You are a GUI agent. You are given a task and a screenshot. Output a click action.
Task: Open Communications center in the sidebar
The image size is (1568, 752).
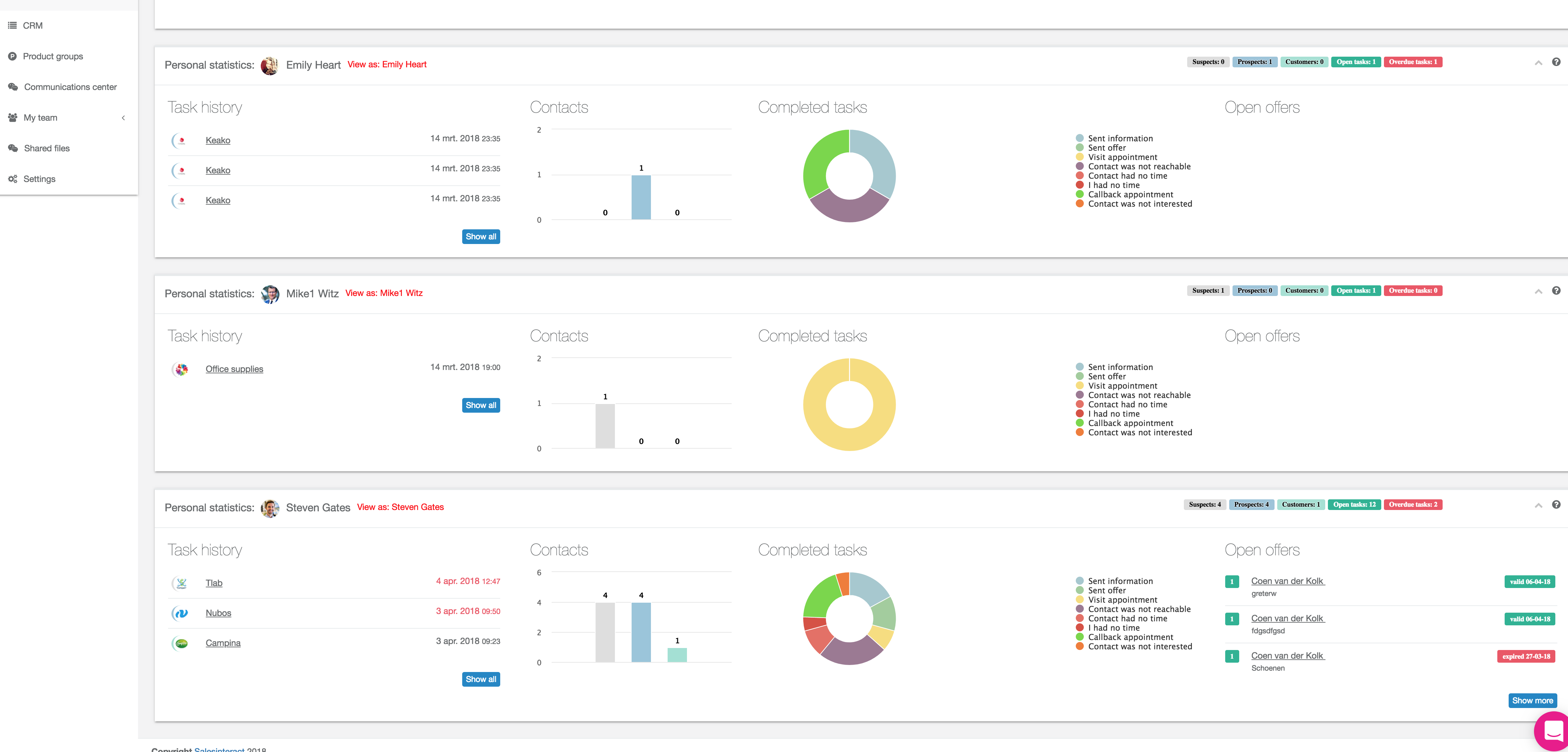point(70,87)
